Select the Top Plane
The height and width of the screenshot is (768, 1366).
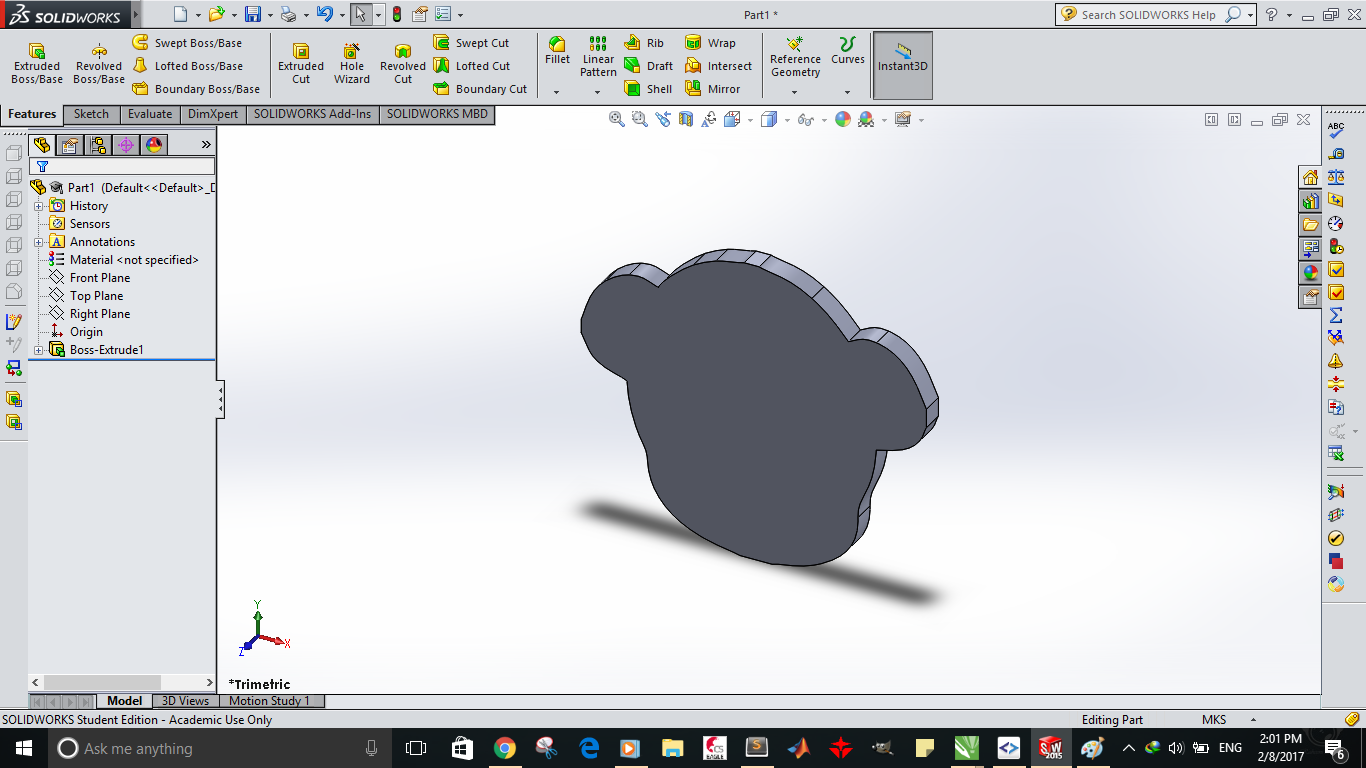tap(86, 296)
